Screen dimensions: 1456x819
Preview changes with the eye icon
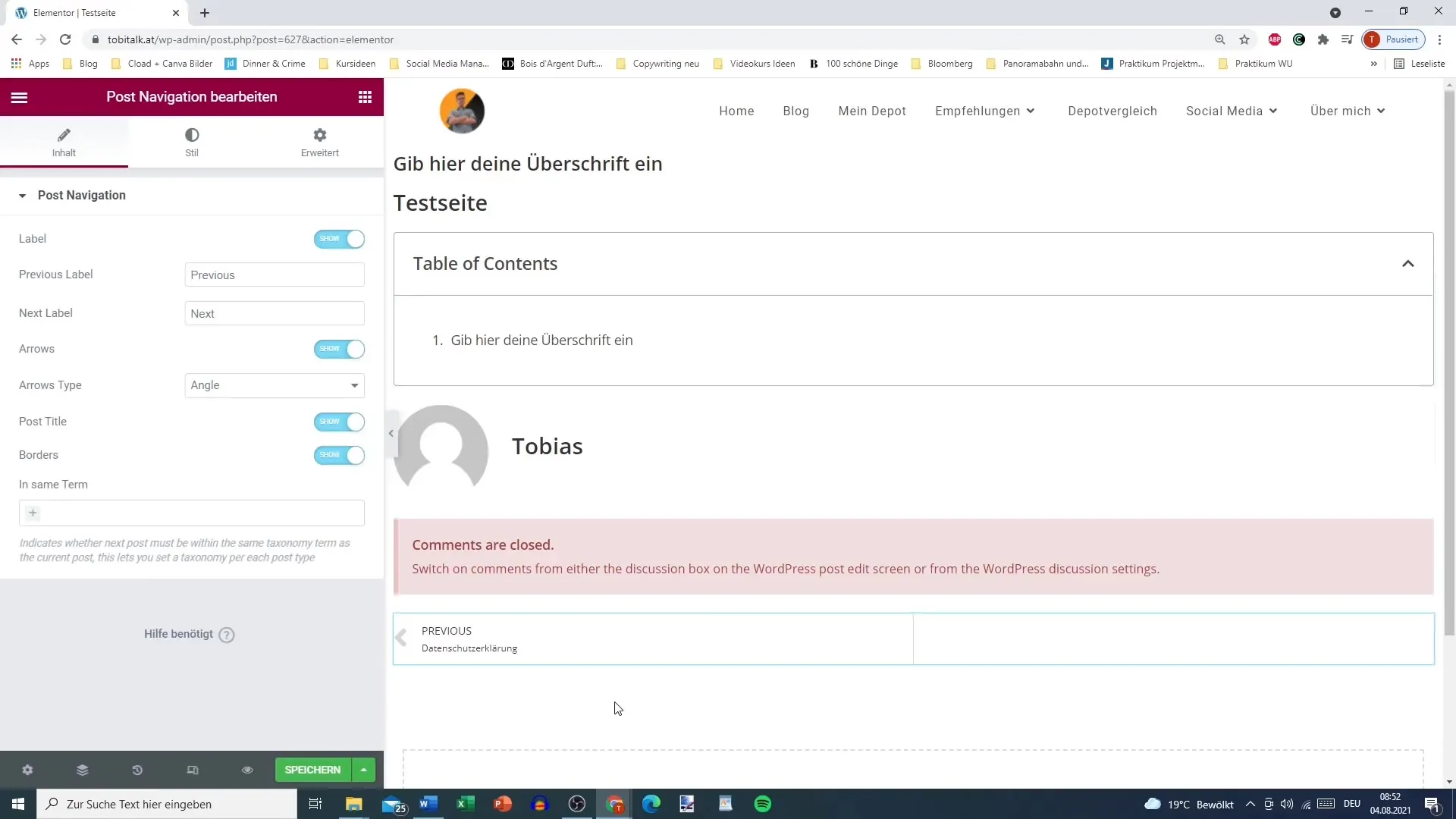tap(247, 770)
